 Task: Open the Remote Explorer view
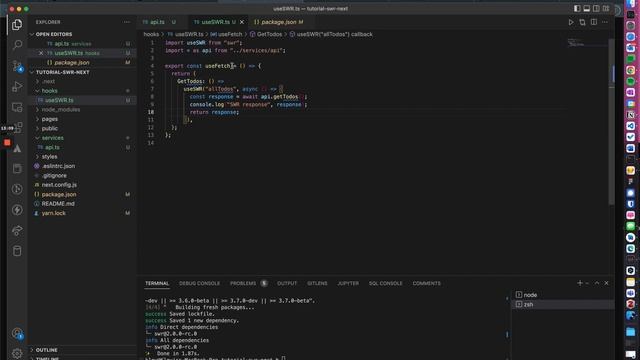point(17,107)
